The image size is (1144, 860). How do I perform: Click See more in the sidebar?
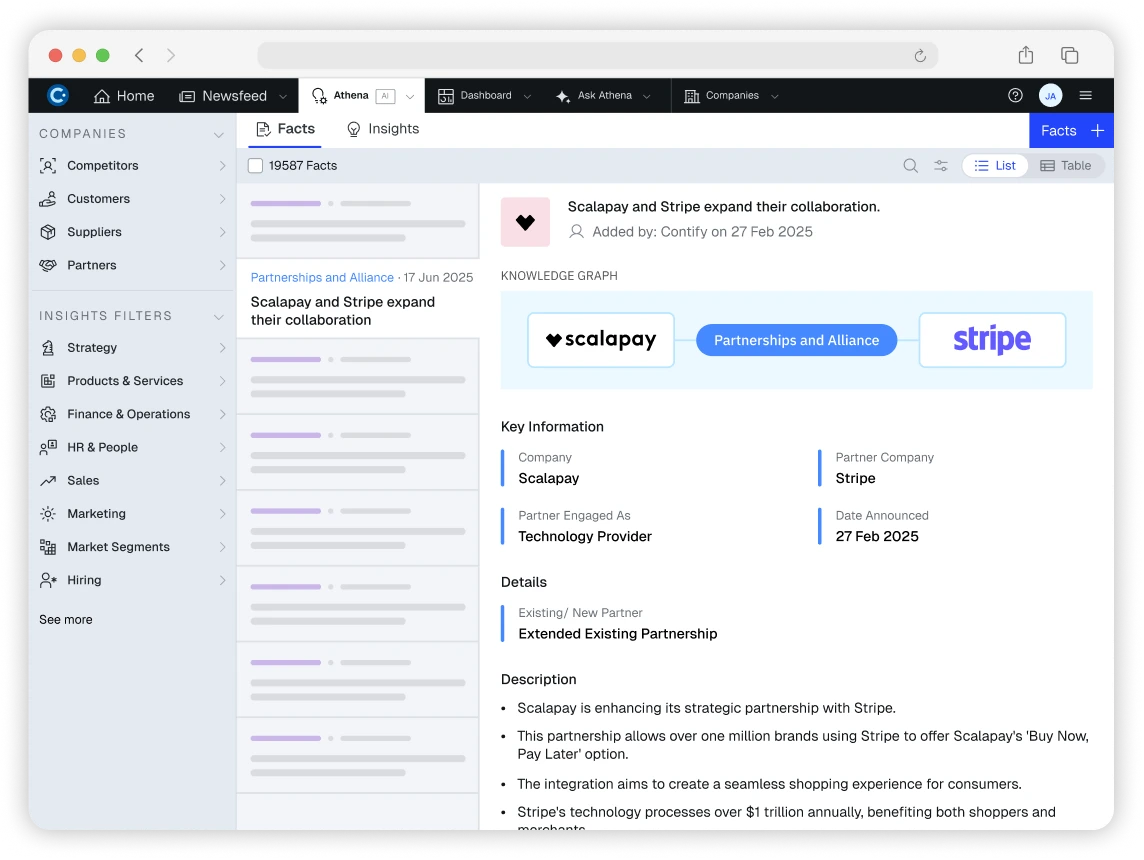[x=66, y=619]
